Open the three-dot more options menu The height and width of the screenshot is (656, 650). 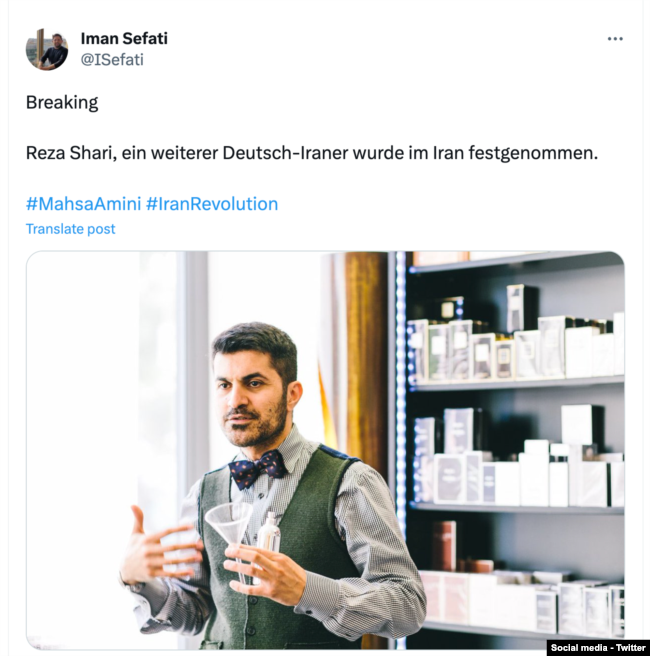[x=615, y=39]
